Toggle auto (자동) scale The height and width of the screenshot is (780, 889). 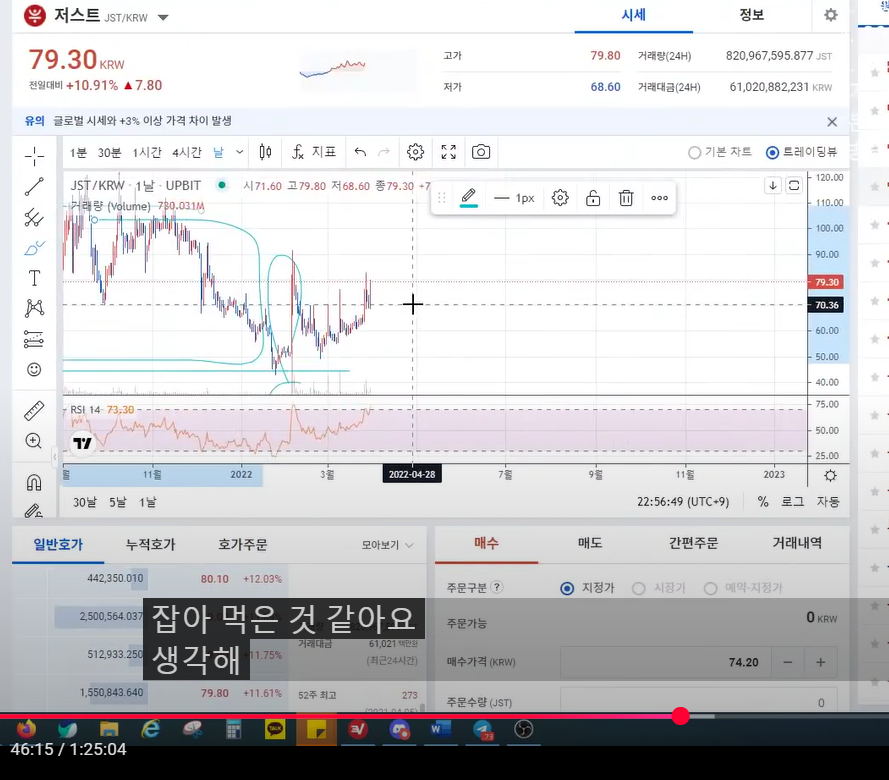pyautogui.click(x=828, y=502)
